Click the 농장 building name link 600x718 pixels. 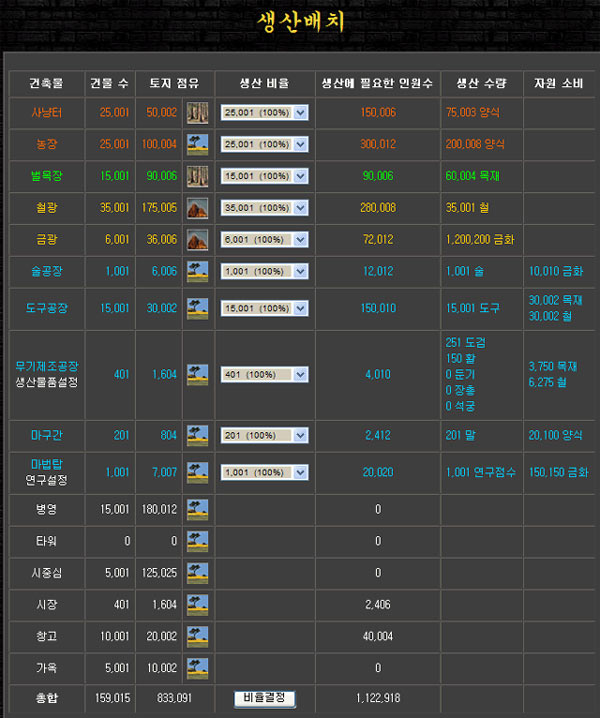point(47,145)
